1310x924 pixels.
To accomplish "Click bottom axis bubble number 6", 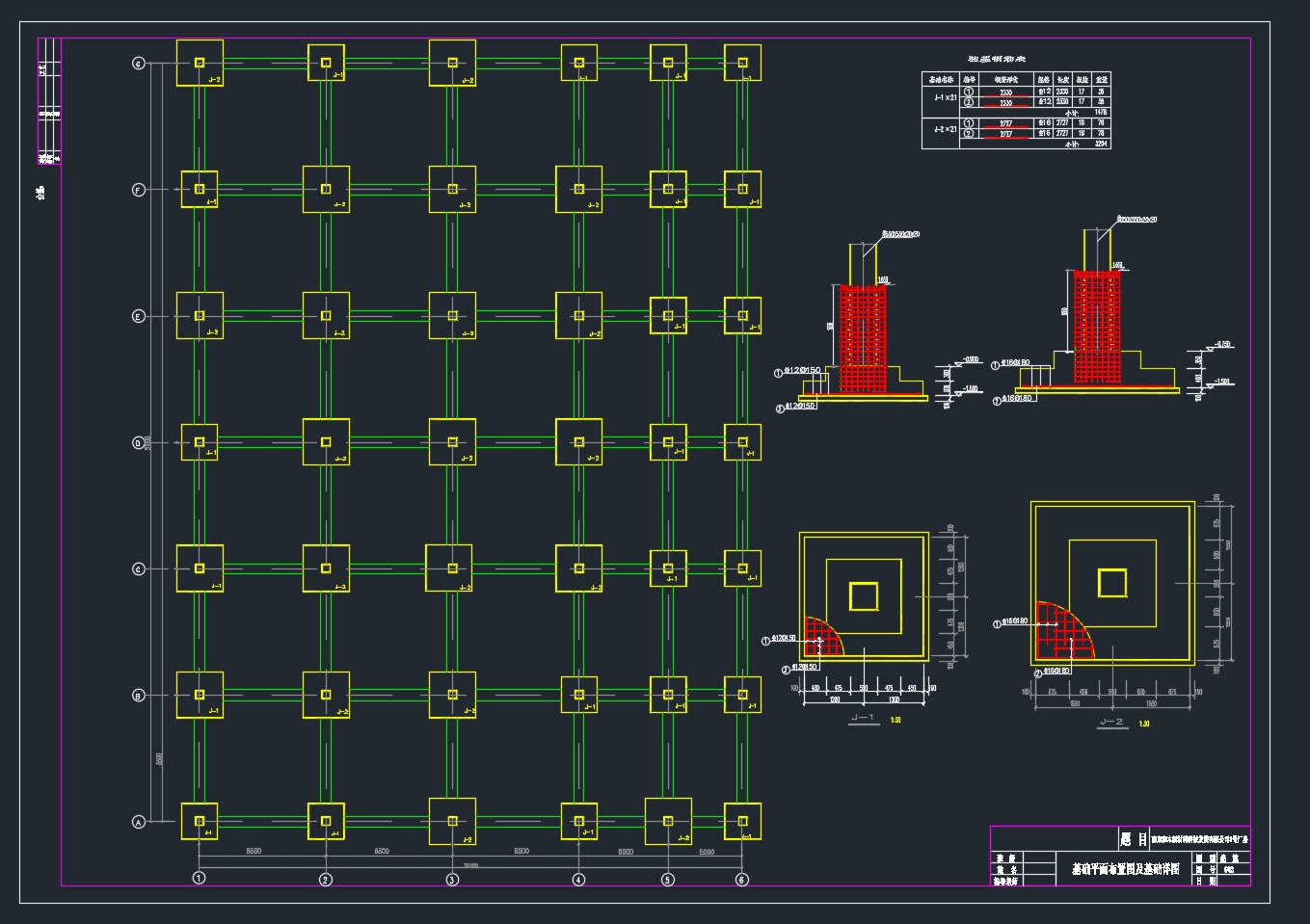I will 742,879.
